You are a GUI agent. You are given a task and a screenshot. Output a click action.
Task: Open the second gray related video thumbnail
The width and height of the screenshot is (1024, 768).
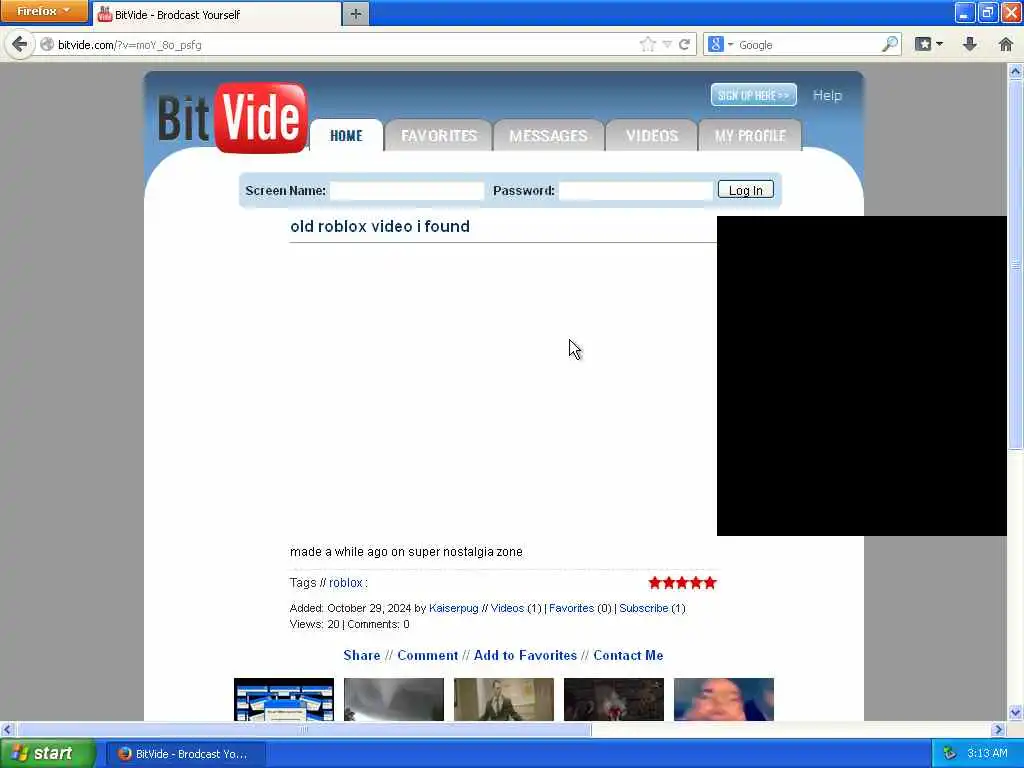click(394, 699)
